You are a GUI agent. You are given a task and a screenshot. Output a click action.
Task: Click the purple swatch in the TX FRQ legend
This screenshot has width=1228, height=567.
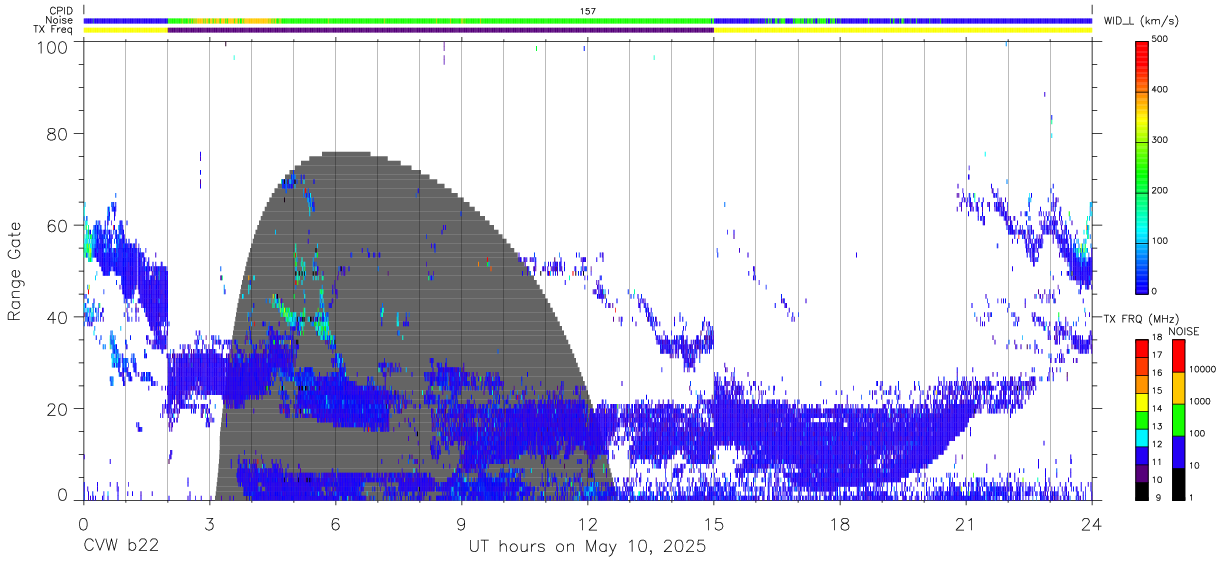(1142, 472)
